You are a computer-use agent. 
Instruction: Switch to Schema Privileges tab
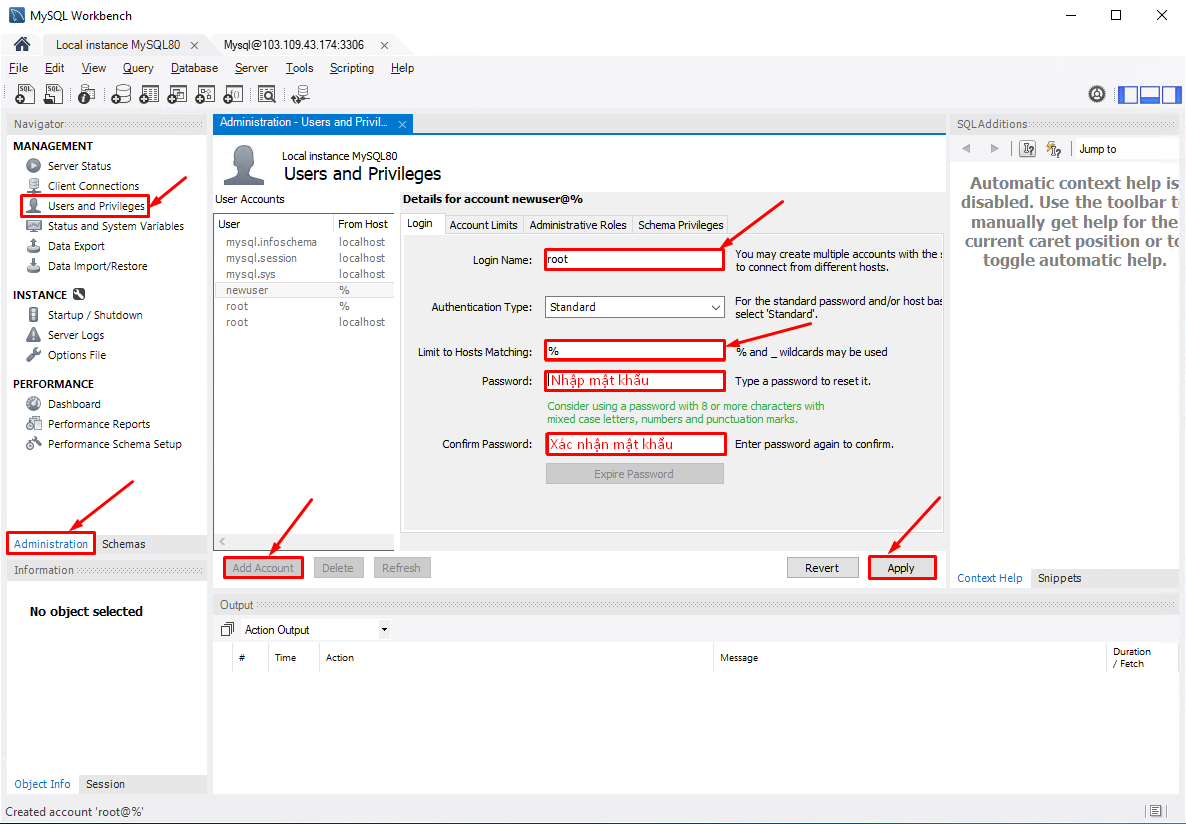681,225
